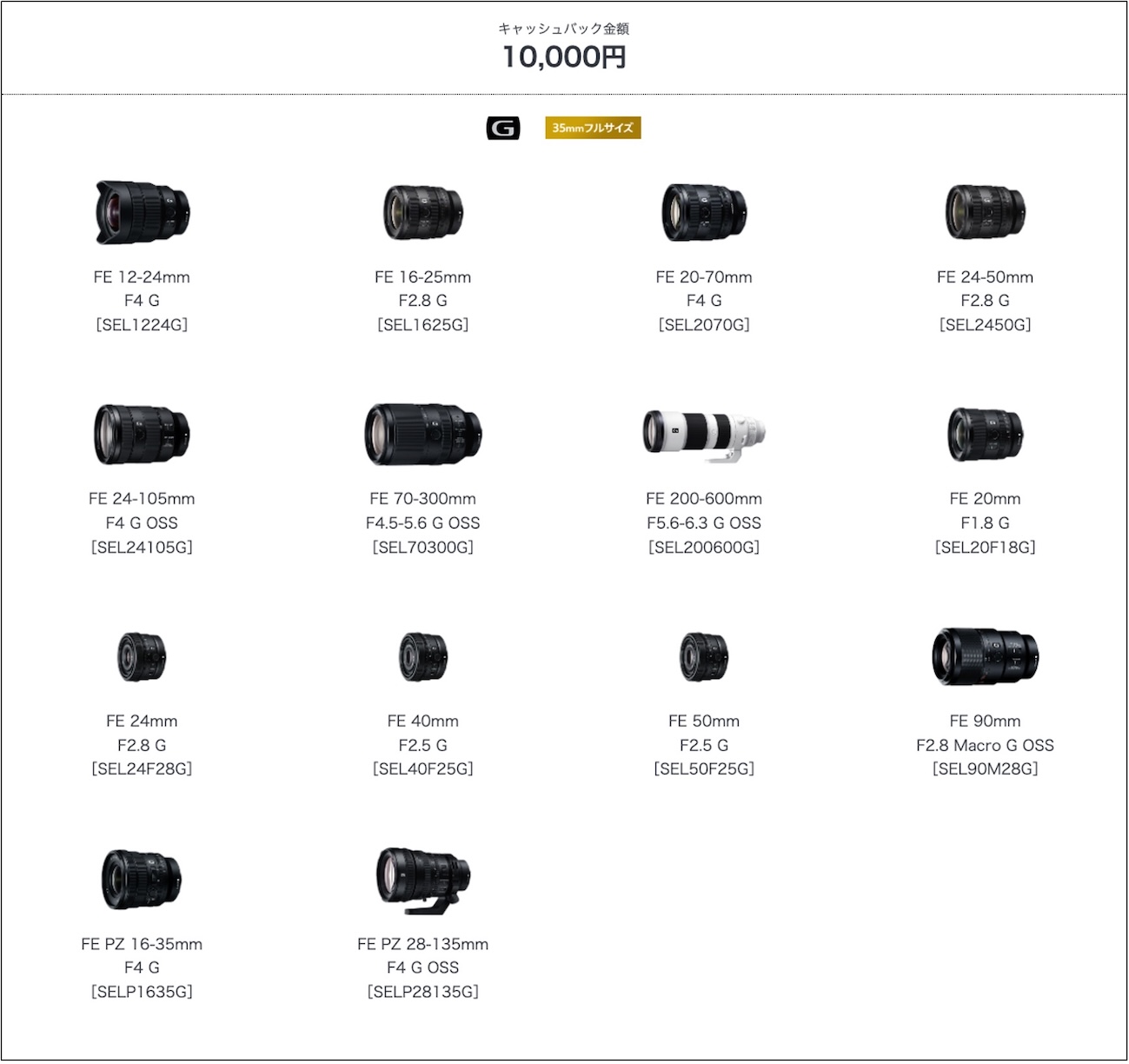Image resolution: width=1129 pixels, height=1064 pixels.
Task: Open the FE 50mm F2.5 G lens image
Action: (704, 657)
